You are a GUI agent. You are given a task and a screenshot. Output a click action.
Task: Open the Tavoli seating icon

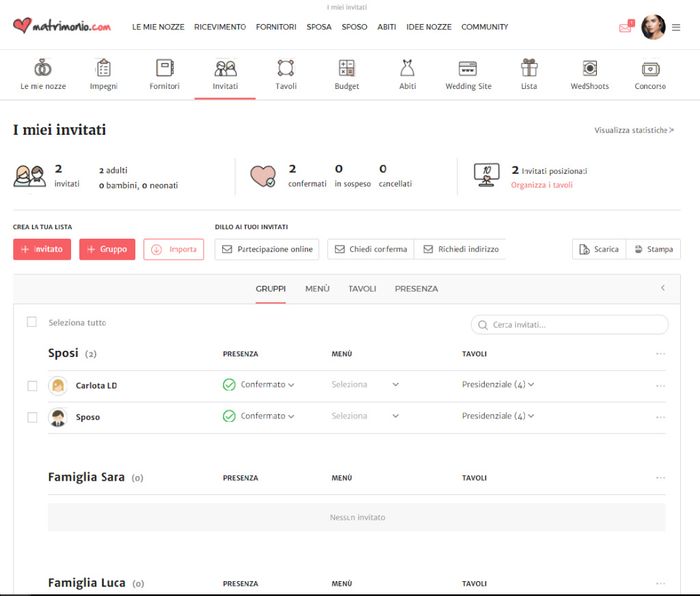coord(286,69)
